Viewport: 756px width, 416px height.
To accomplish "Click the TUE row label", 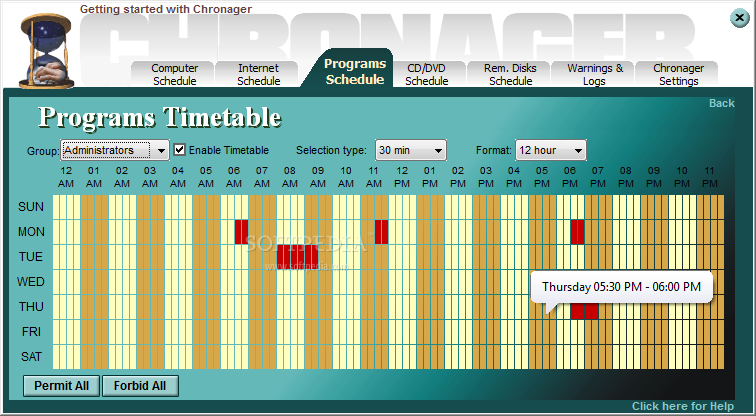I will (31, 257).
